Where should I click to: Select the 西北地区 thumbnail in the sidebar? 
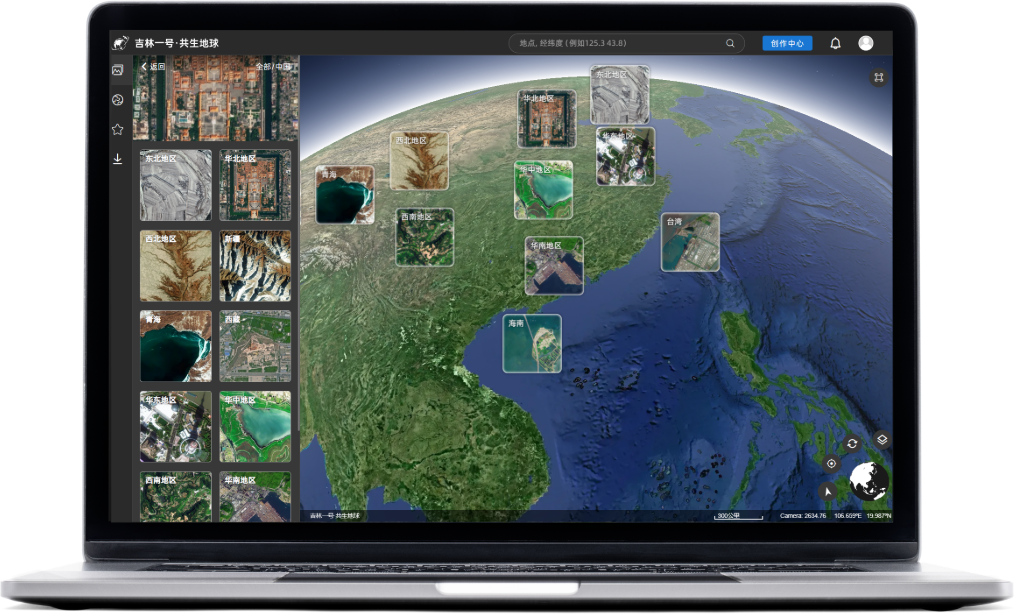tap(176, 266)
